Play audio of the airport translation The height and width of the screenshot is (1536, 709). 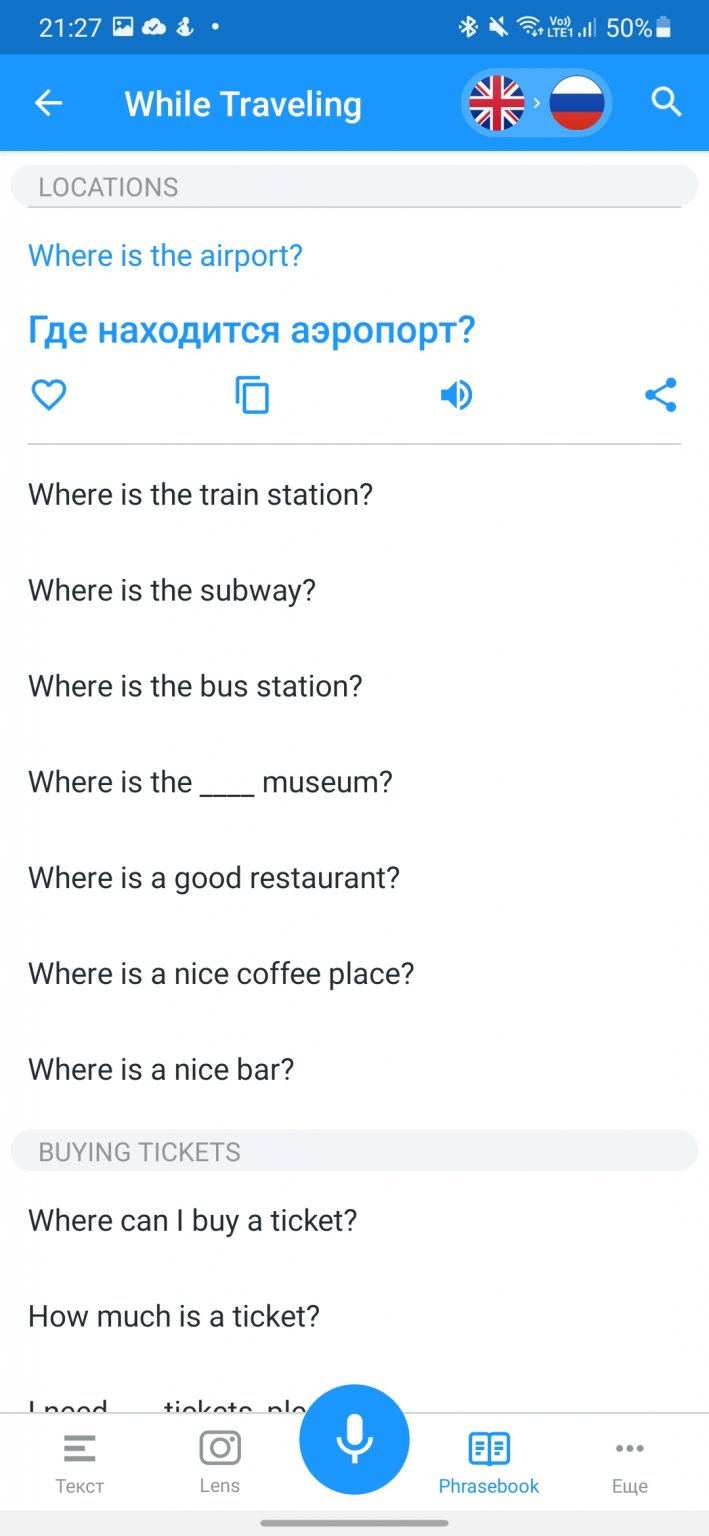[x=456, y=396]
